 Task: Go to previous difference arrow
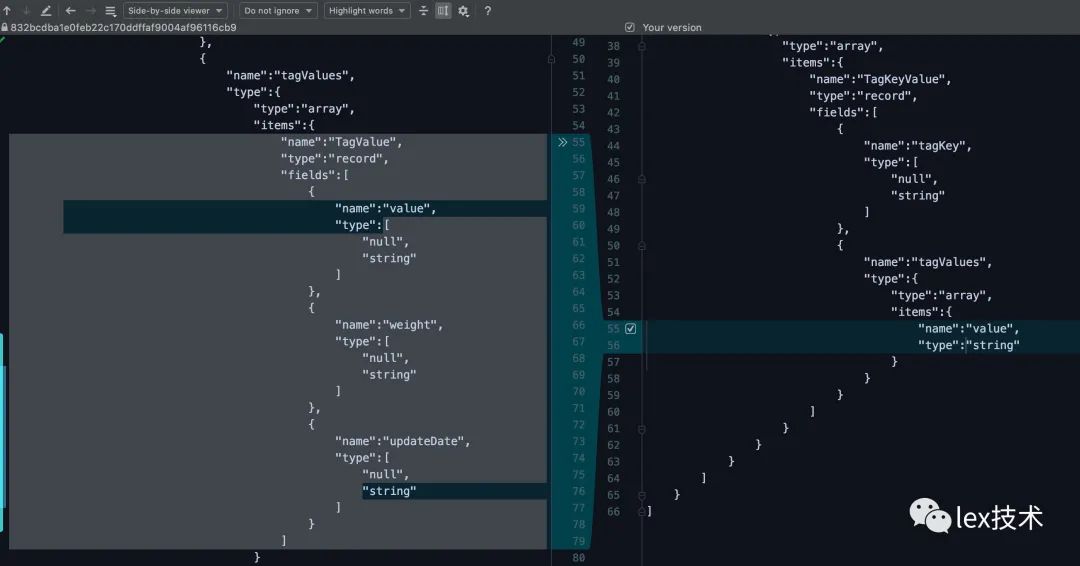[7, 10]
